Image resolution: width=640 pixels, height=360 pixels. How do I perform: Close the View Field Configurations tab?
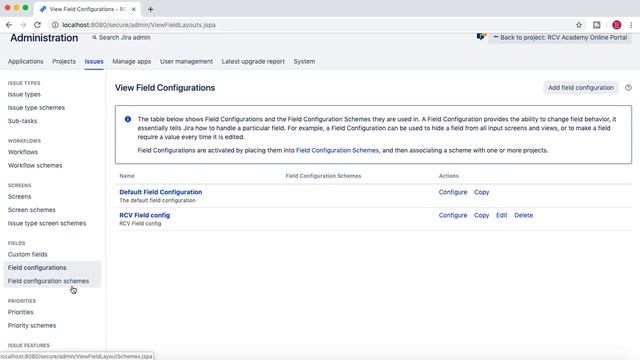[x=133, y=9]
